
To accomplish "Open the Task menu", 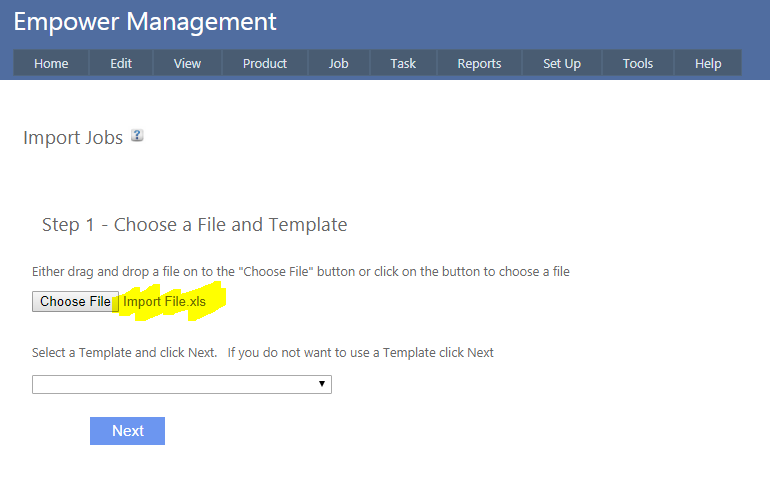I will pos(403,63).
